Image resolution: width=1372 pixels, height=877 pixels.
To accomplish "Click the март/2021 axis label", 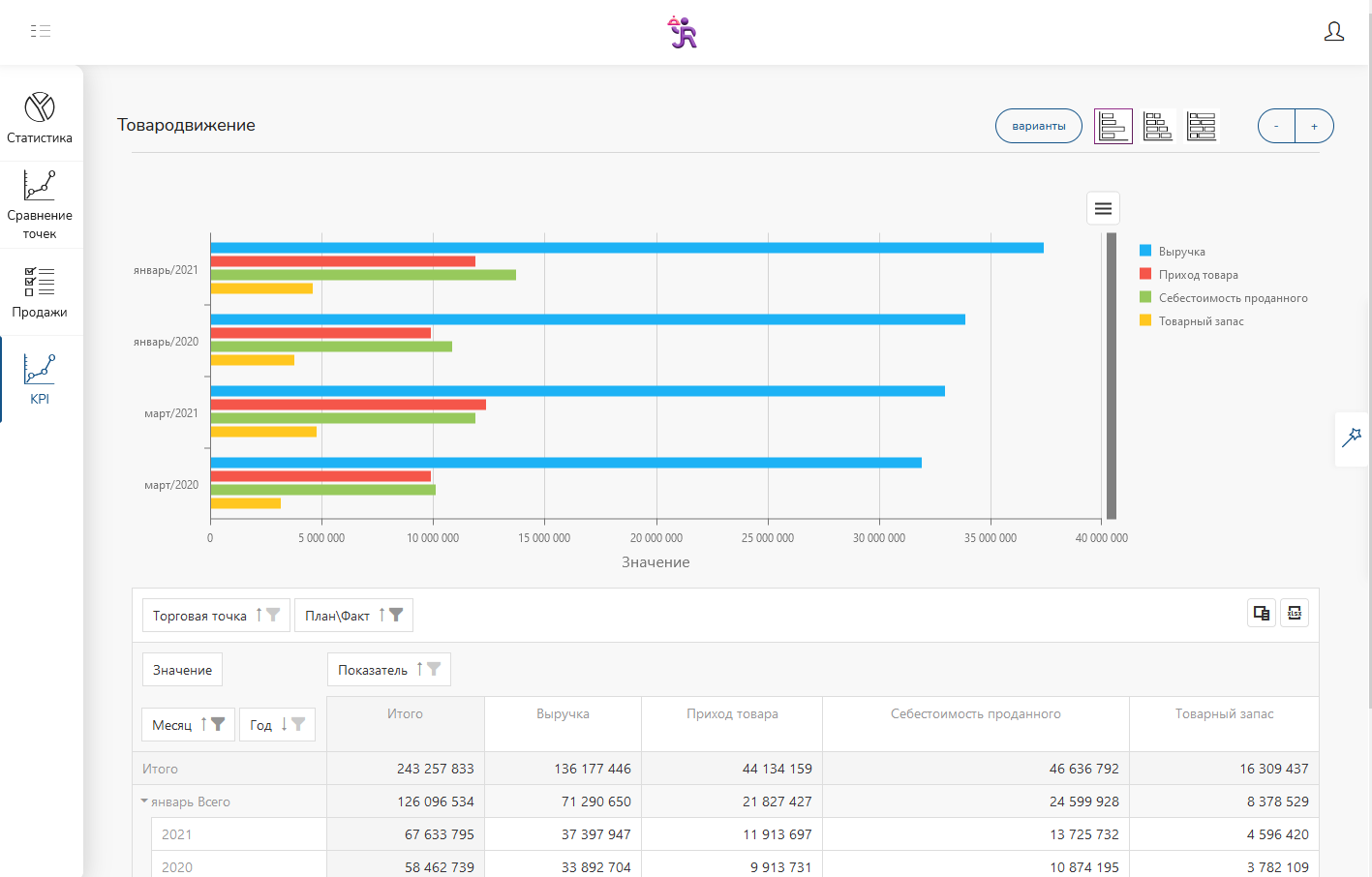I will (x=171, y=413).
